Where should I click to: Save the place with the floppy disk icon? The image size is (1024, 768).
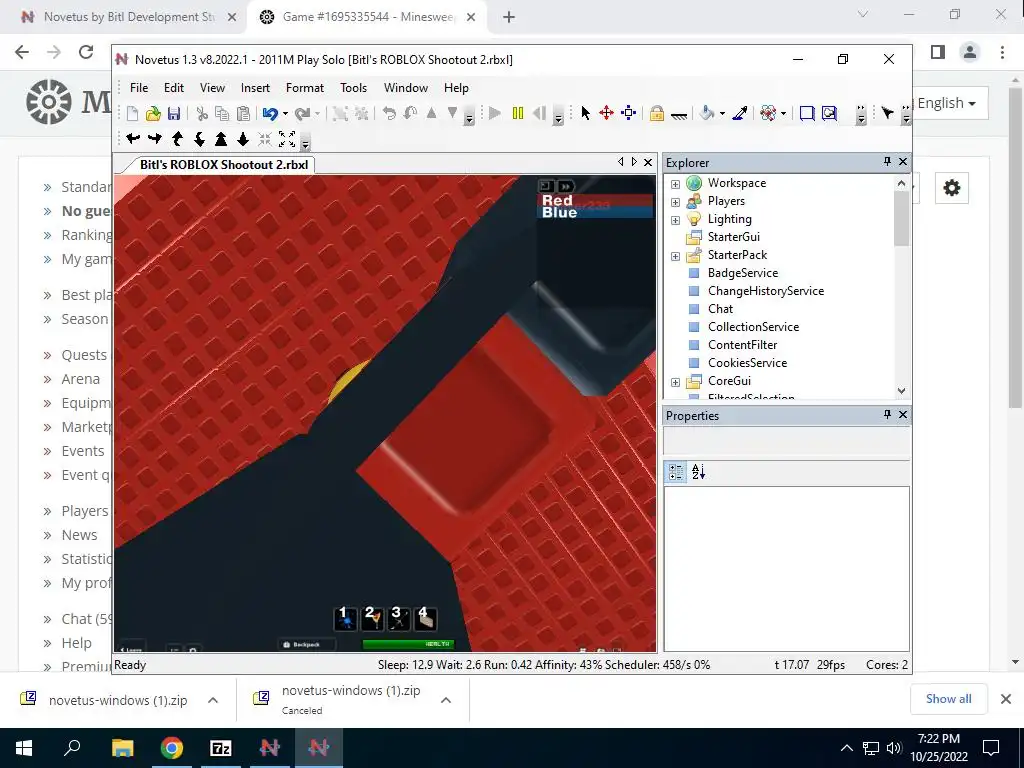click(174, 114)
